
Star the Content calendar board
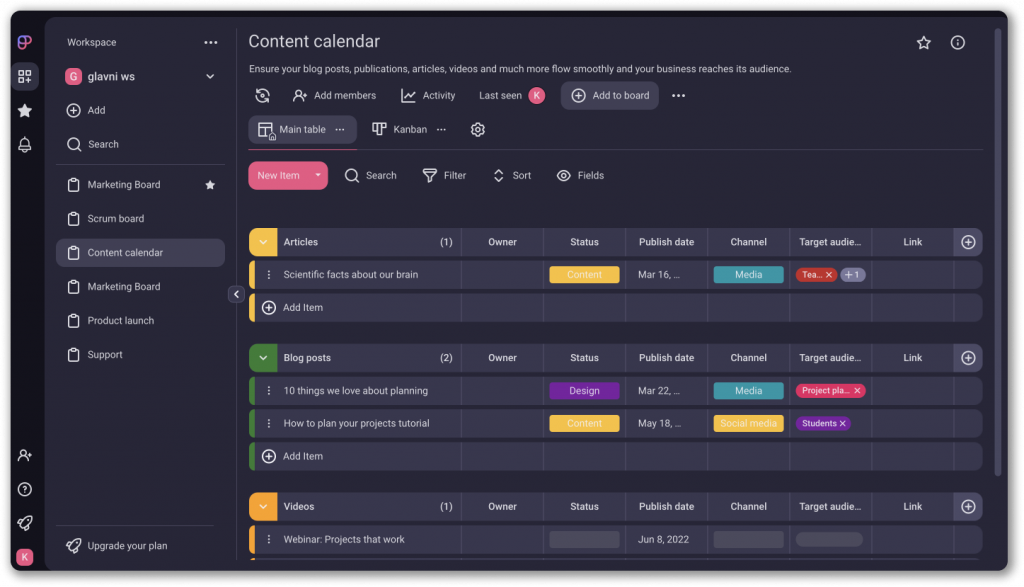point(923,43)
